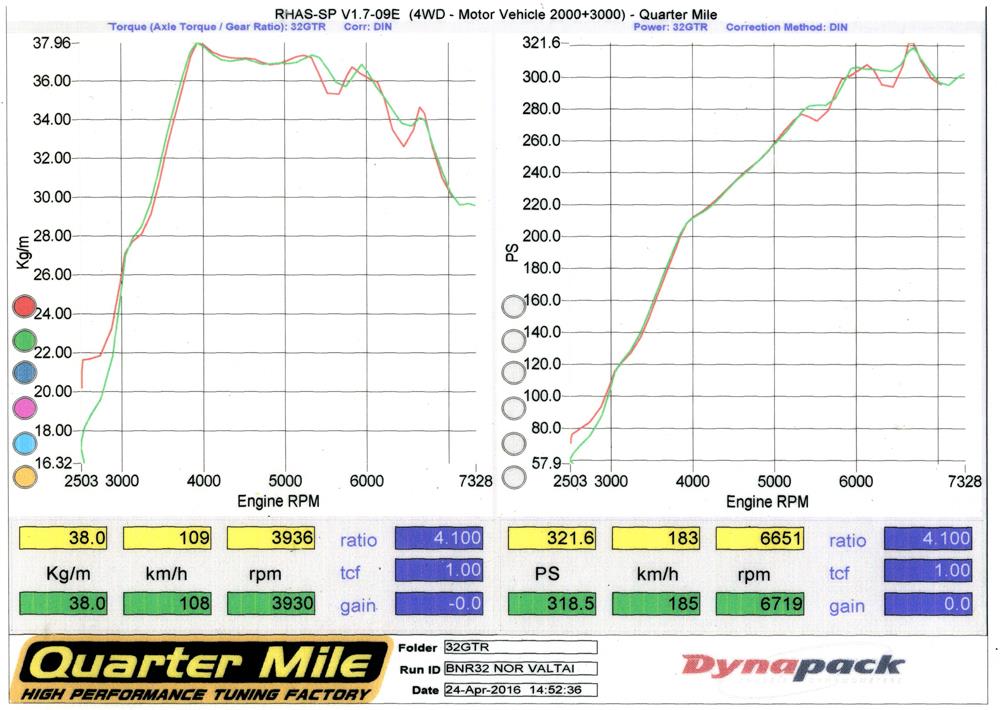Click the green 6719 rpm field

tap(760, 603)
